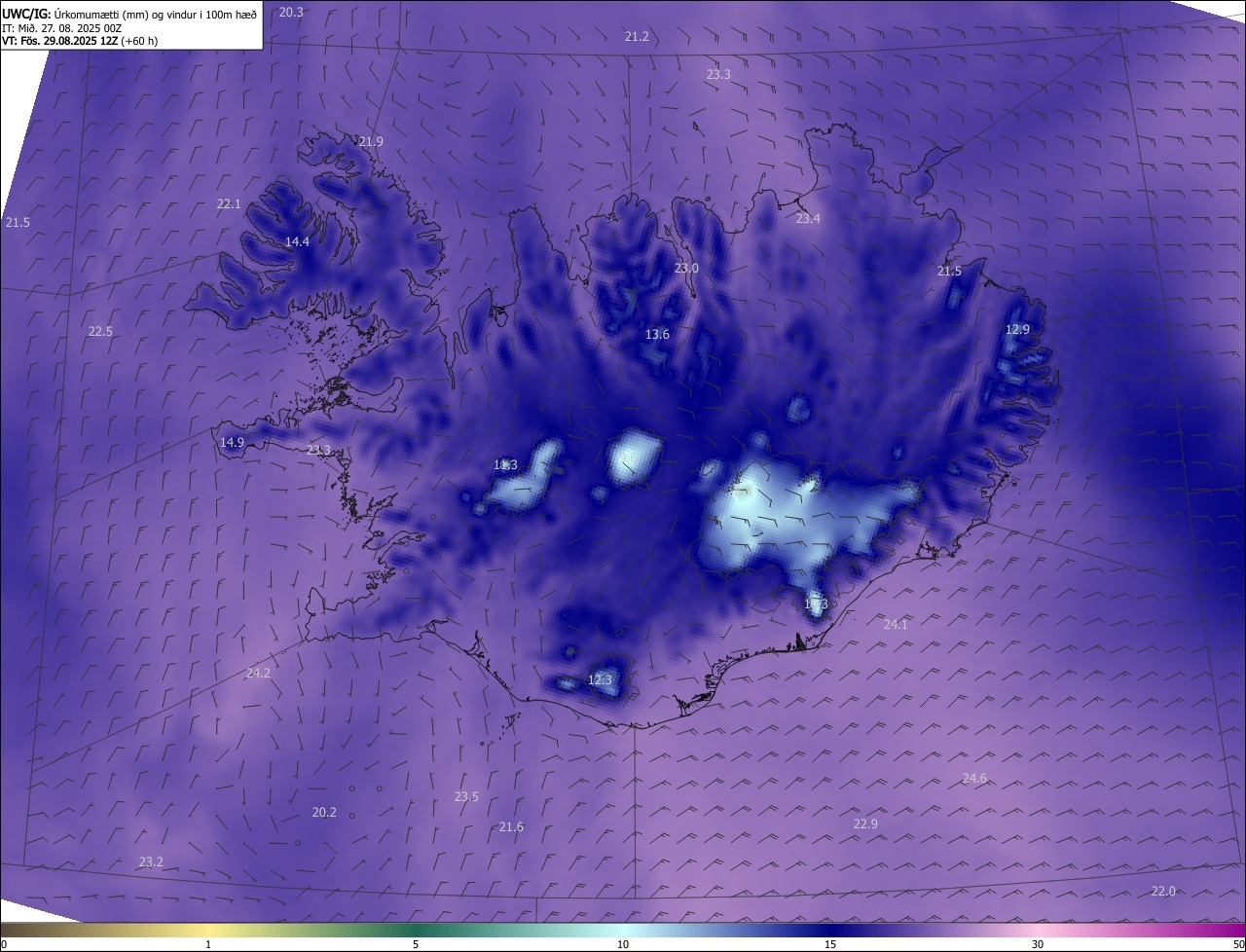
Task: Click the value label 21.2
Action: coord(637,36)
